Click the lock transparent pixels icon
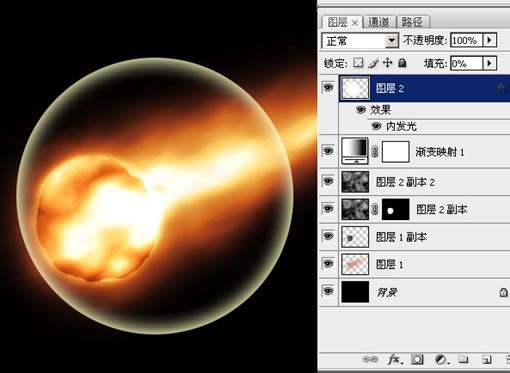The width and height of the screenshot is (510, 373). (x=358, y=62)
